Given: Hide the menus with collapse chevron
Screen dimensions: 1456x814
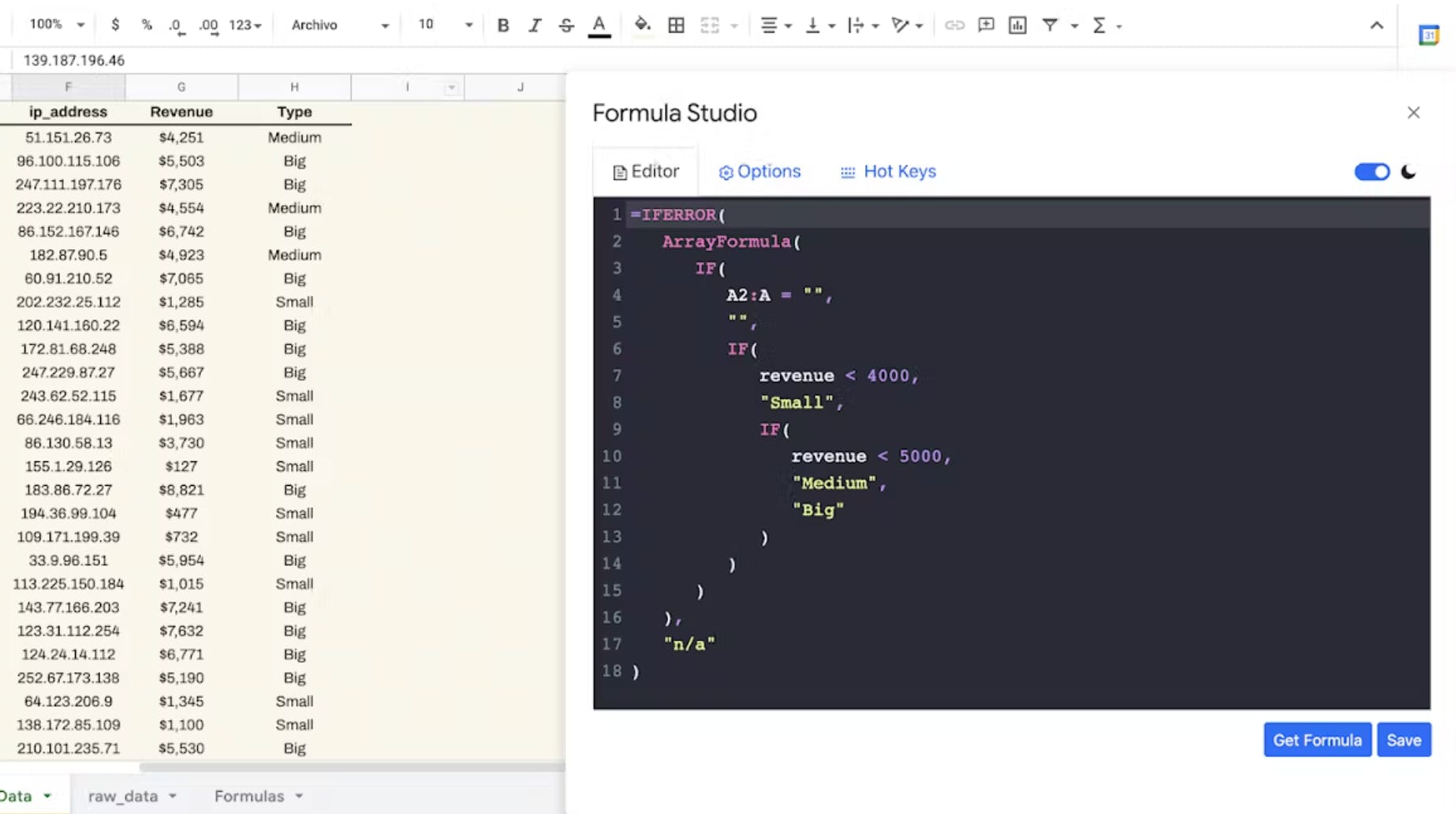Looking at the screenshot, I should click(x=1376, y=25).
